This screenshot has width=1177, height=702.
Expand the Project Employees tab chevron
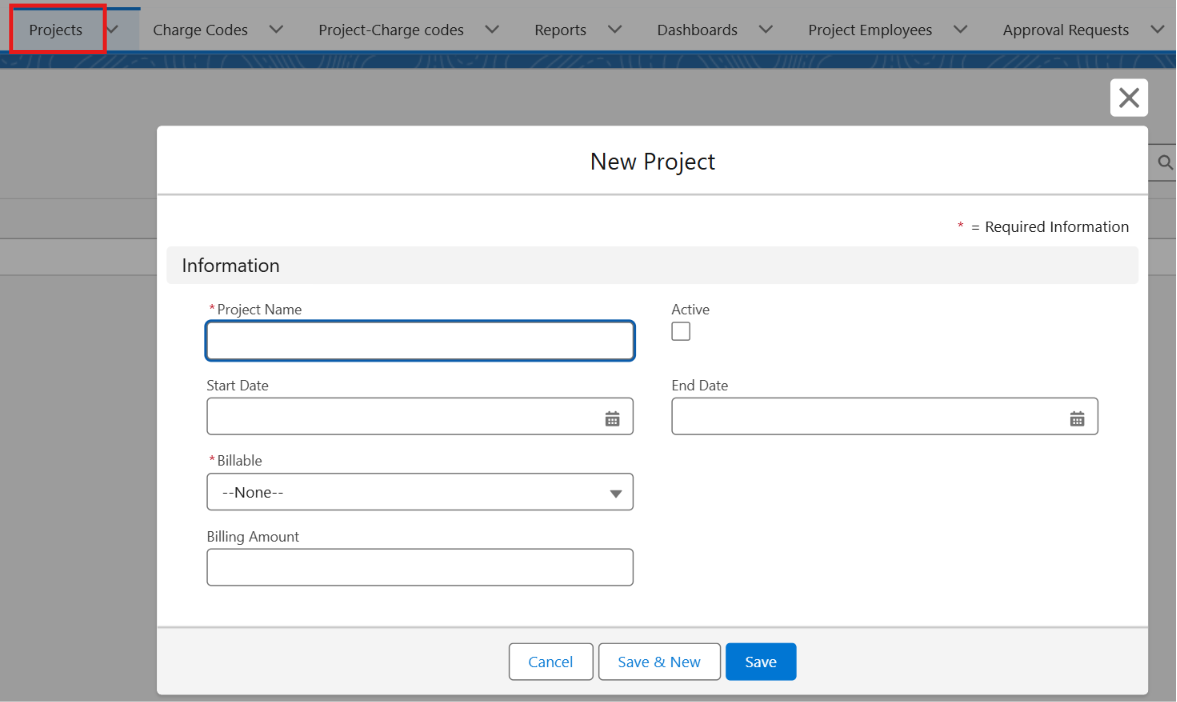(x=960, y=29)
